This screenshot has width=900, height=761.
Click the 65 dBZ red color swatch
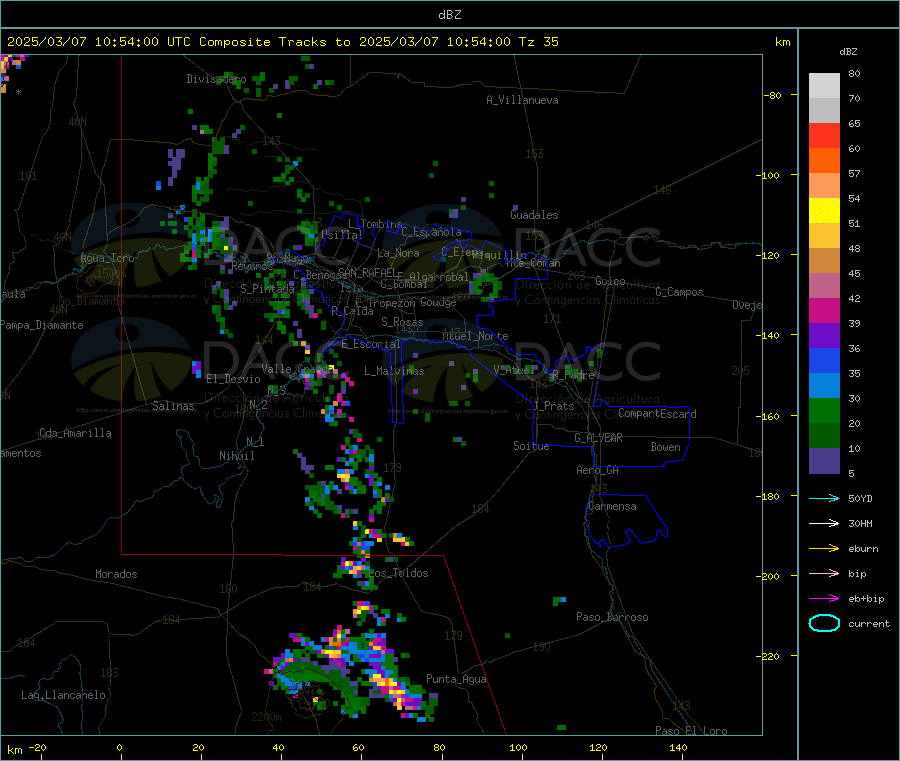tap(824, 135)
